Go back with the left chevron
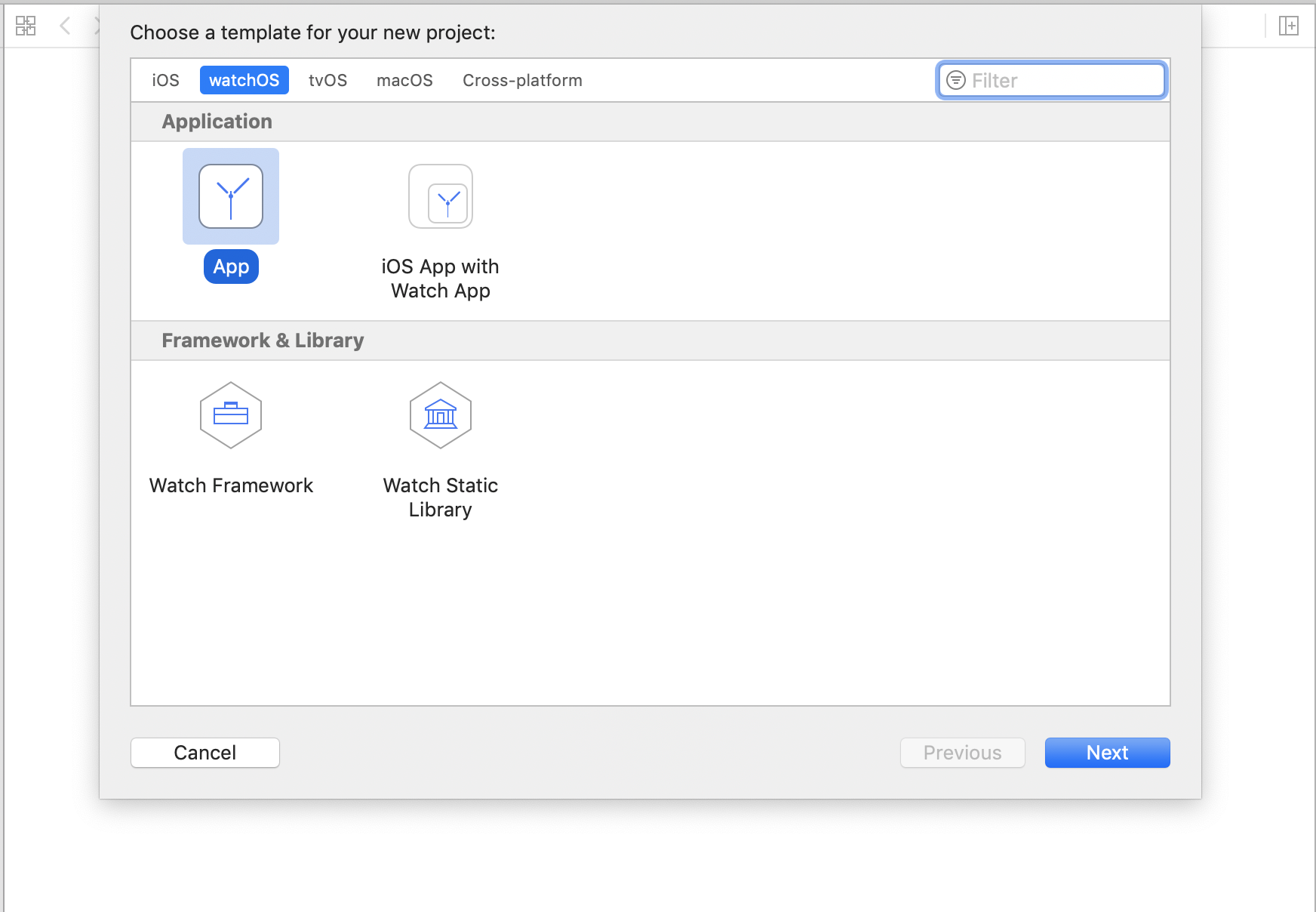This screenshot has width=1316, height=912. [x=66, y=26]
